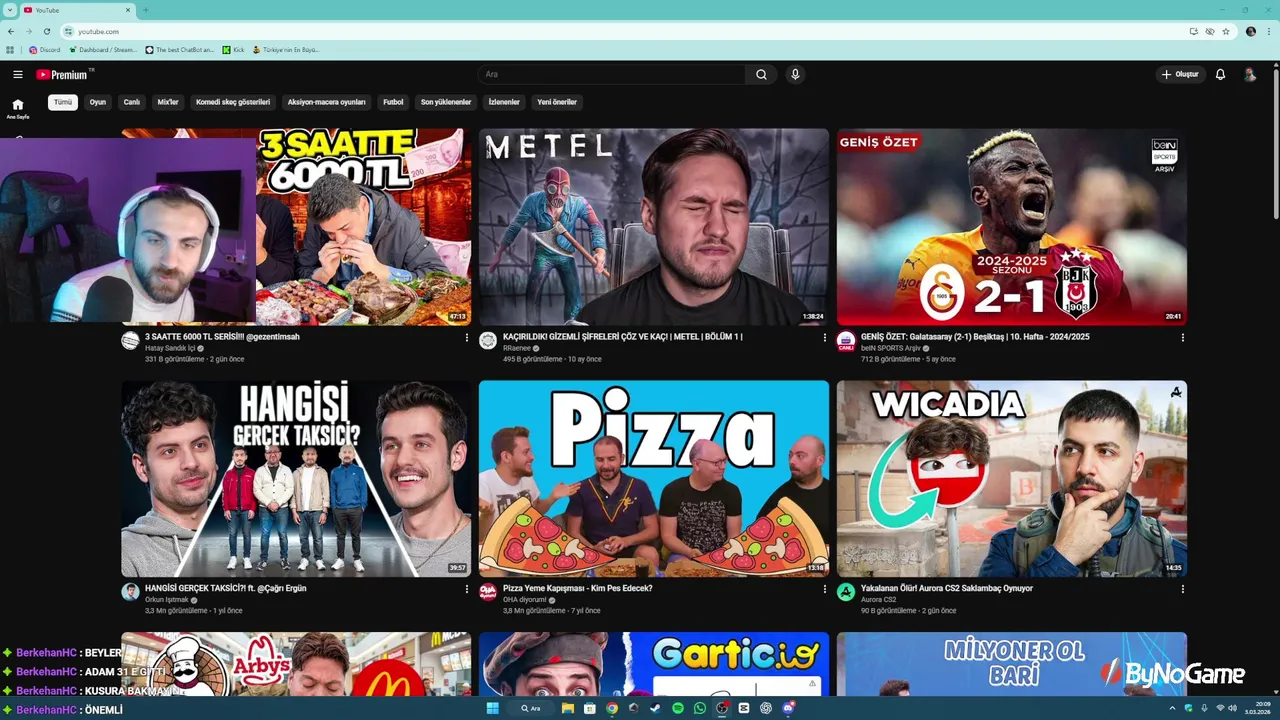Open ChatGPT from the taskbar

[766, 708]
